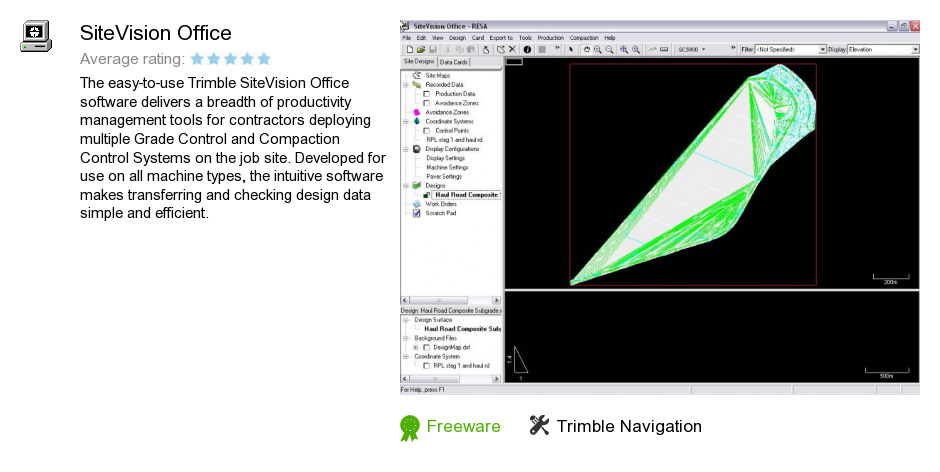The height and width of the screenshot is (472, 940).
Task: Click the Work Orders icon in tree
Action: 417,204
